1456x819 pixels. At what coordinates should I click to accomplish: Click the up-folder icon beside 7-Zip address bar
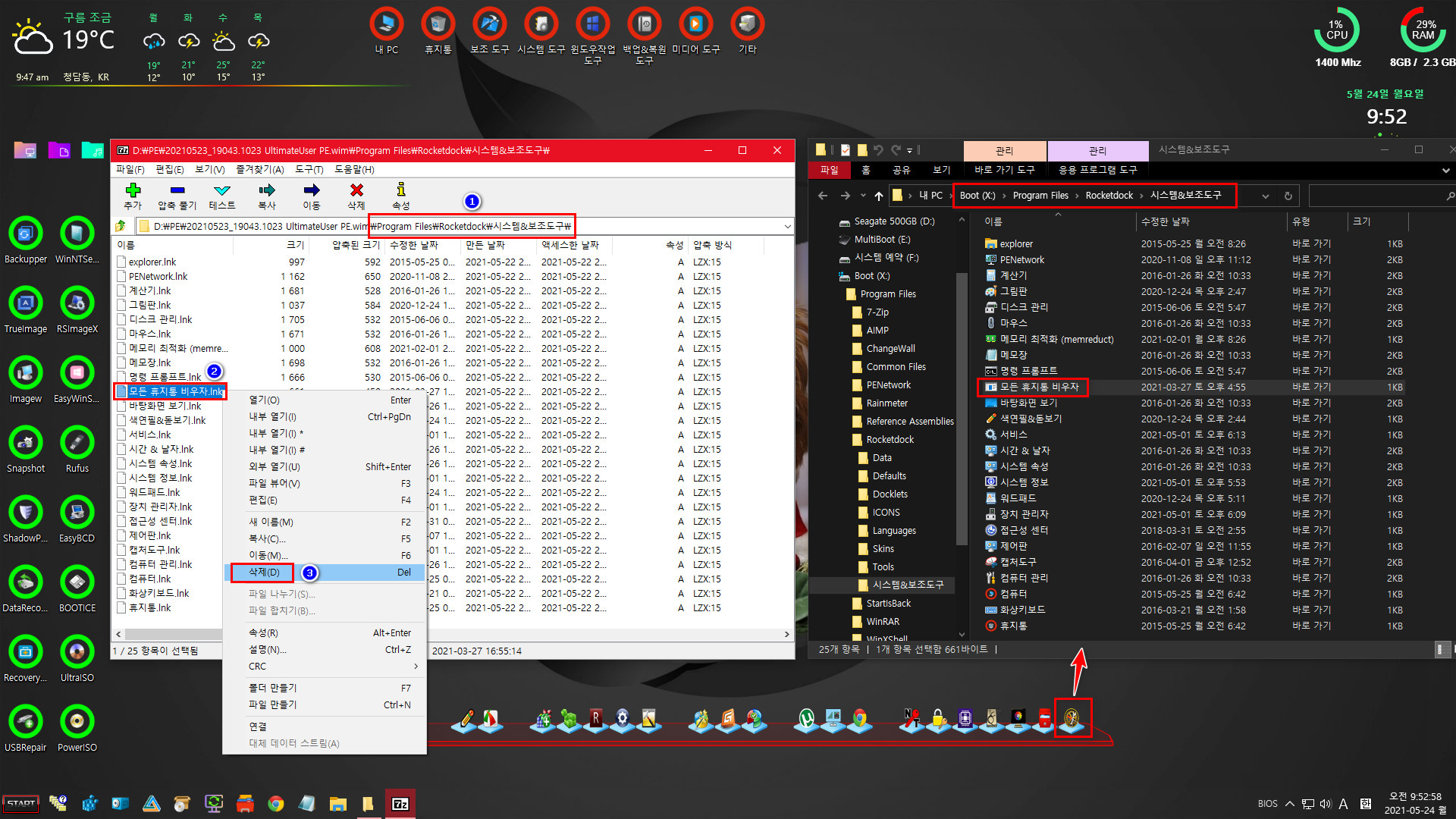121,226
